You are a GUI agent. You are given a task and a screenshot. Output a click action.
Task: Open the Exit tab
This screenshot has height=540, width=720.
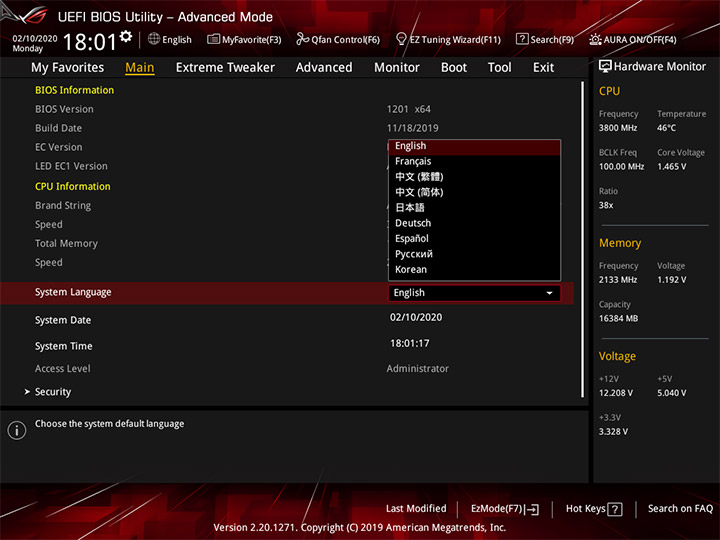click(x=543, y=68)
